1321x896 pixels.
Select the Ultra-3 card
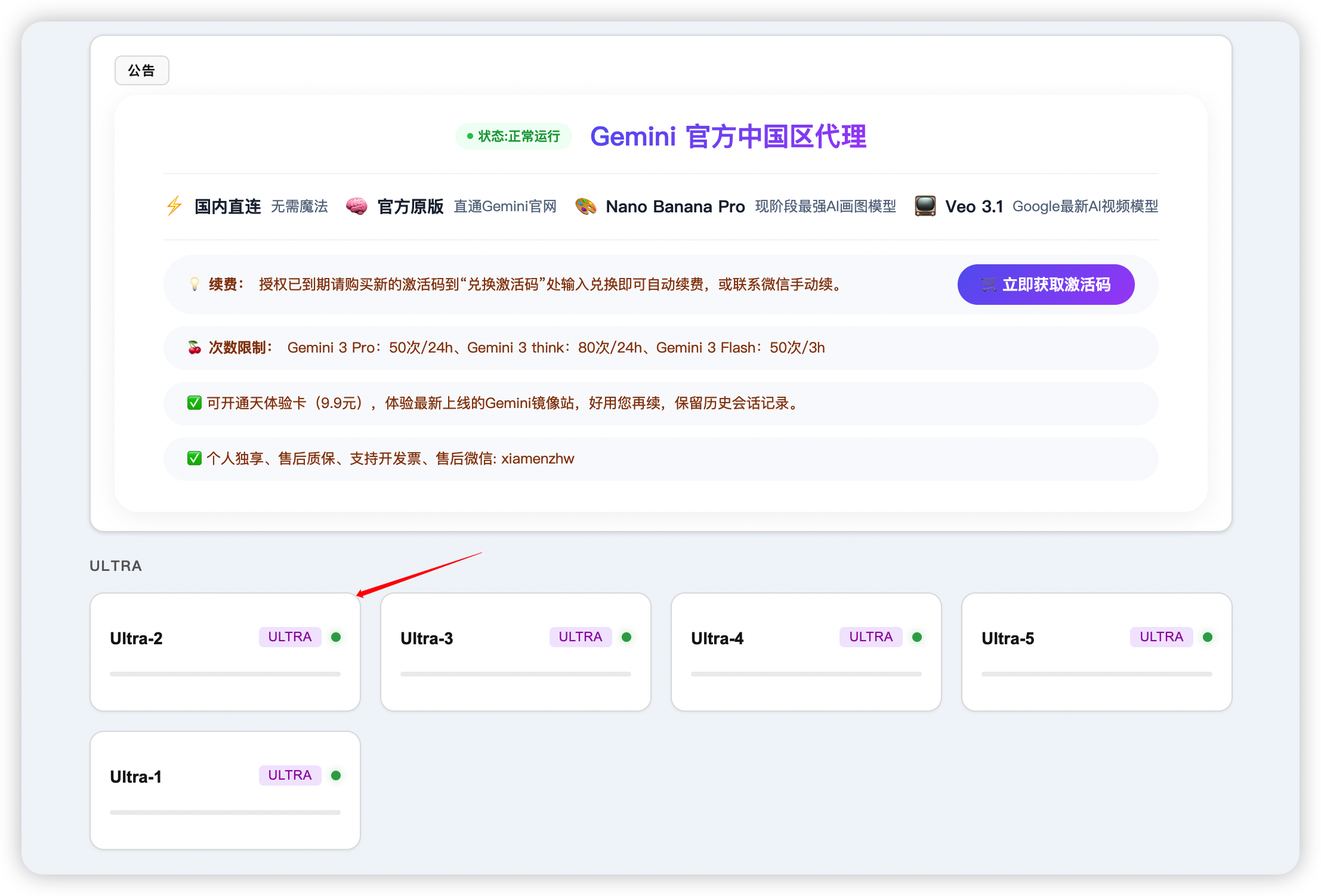[516, 651]
